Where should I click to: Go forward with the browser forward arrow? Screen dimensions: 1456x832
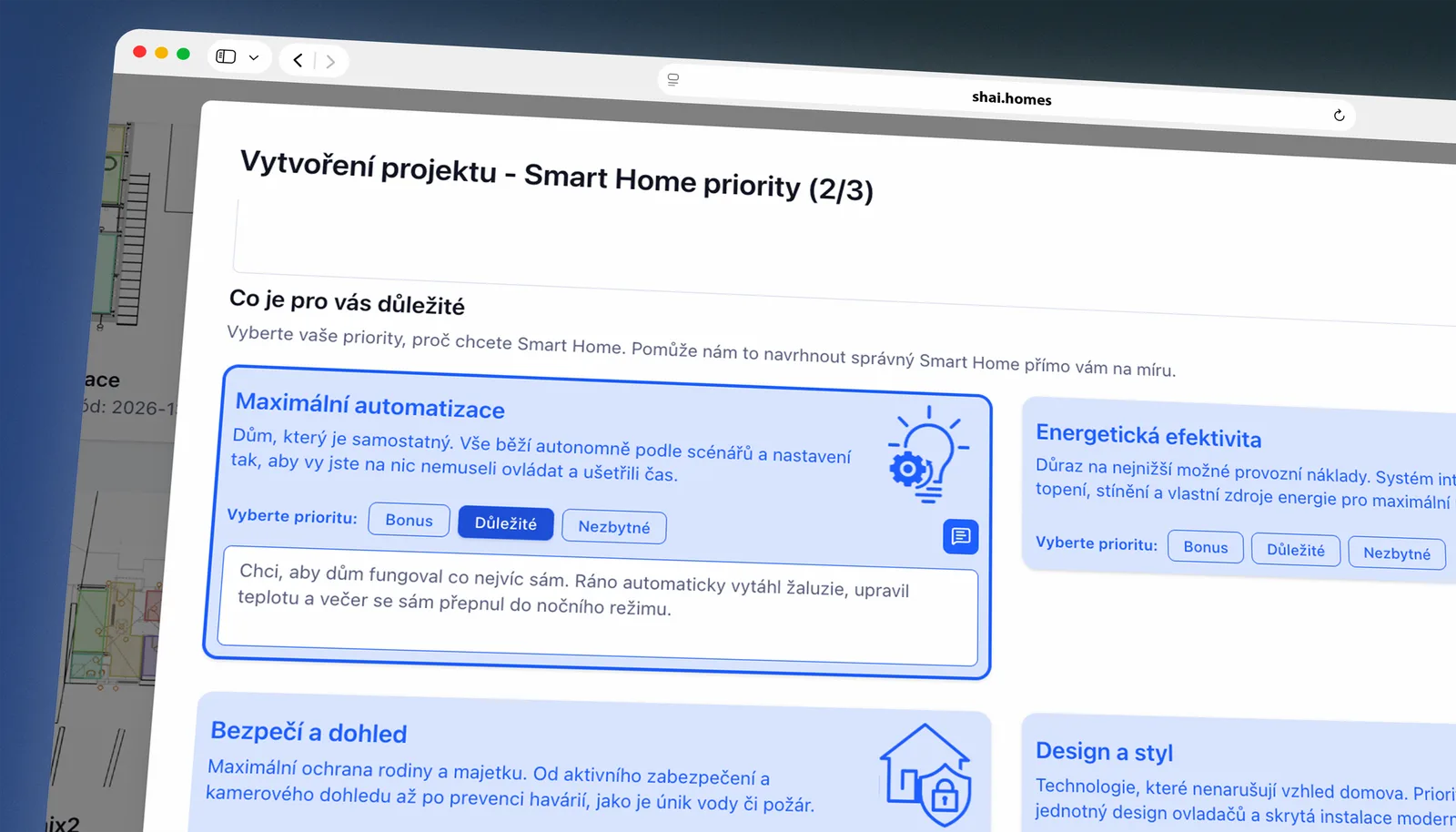(330, 62)
